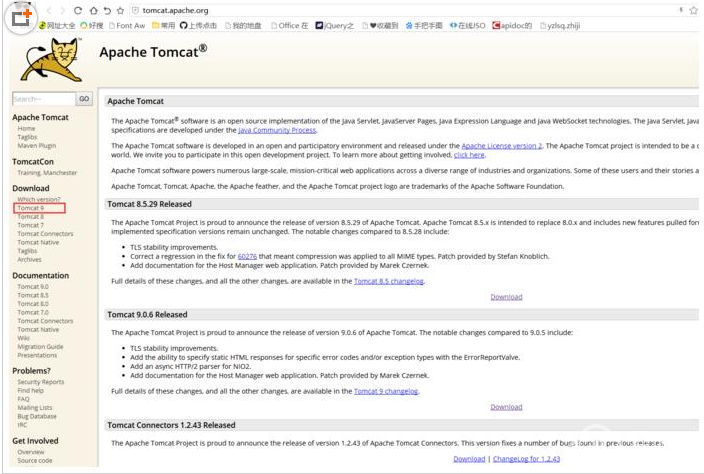Open the 手把手图 bookmark
Image resolution: width=704 pixels, height=474 pixels.
[x=424, y=26]
